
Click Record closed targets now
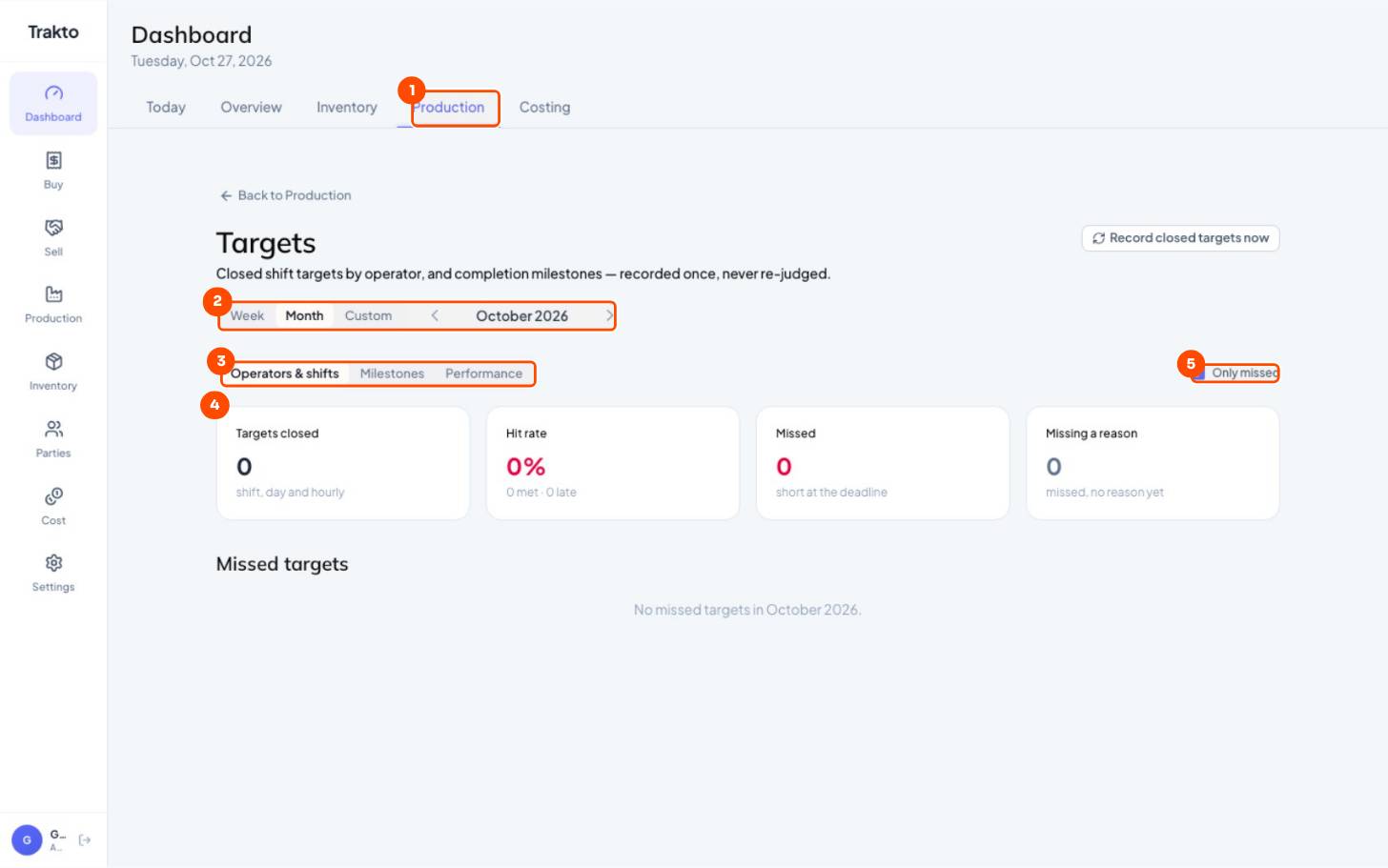tap(1180, 238)
